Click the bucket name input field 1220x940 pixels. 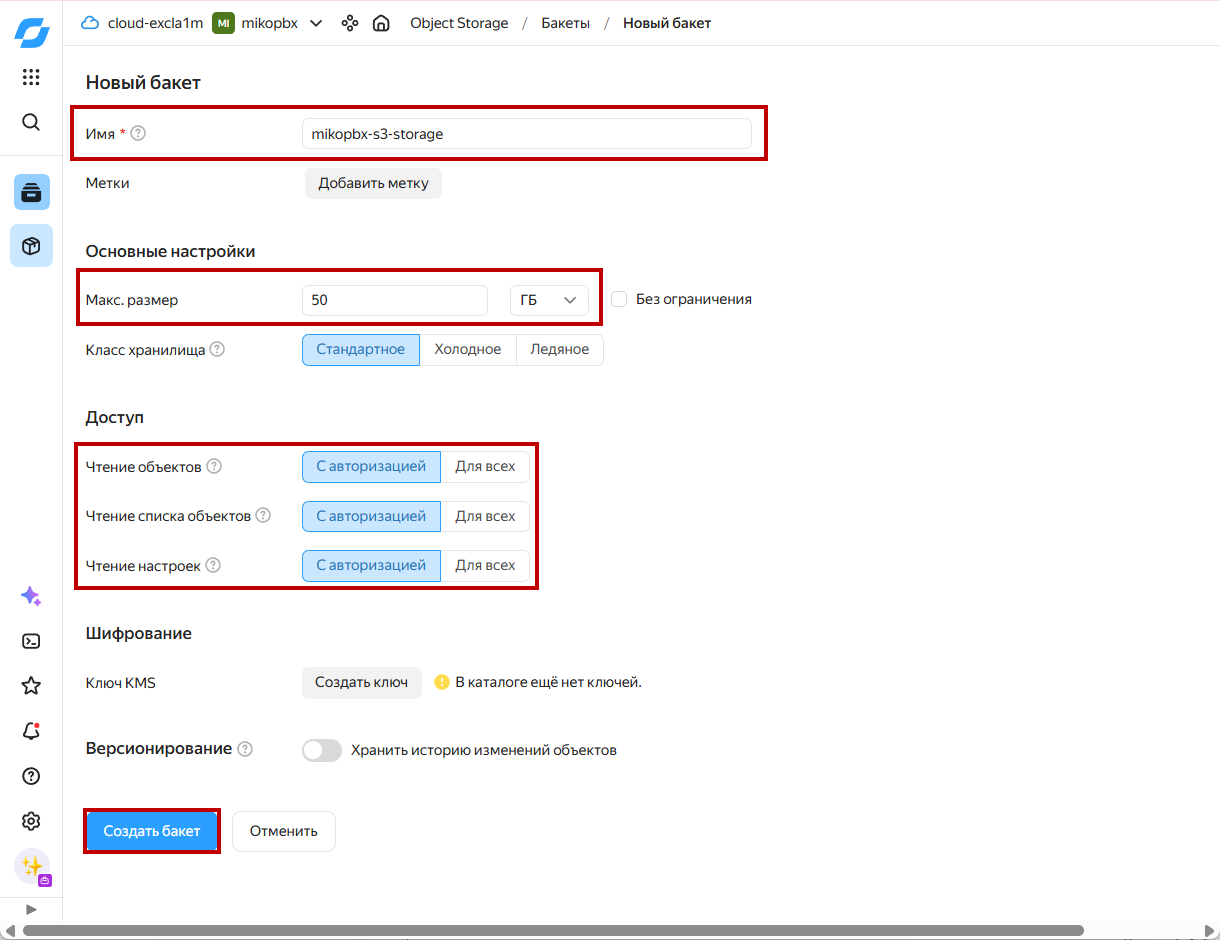[x=526, y=133]
